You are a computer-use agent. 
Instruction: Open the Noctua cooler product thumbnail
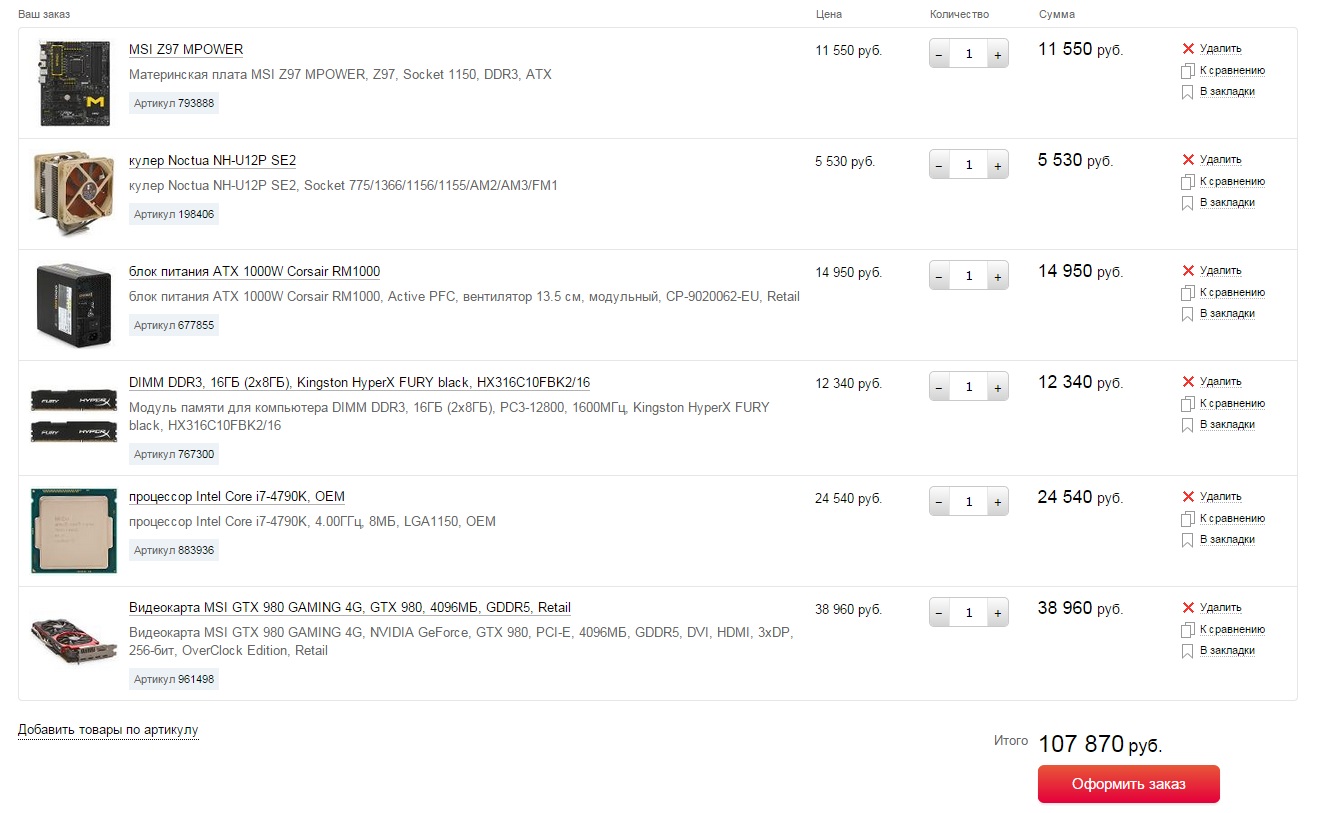tap(74, 193)
